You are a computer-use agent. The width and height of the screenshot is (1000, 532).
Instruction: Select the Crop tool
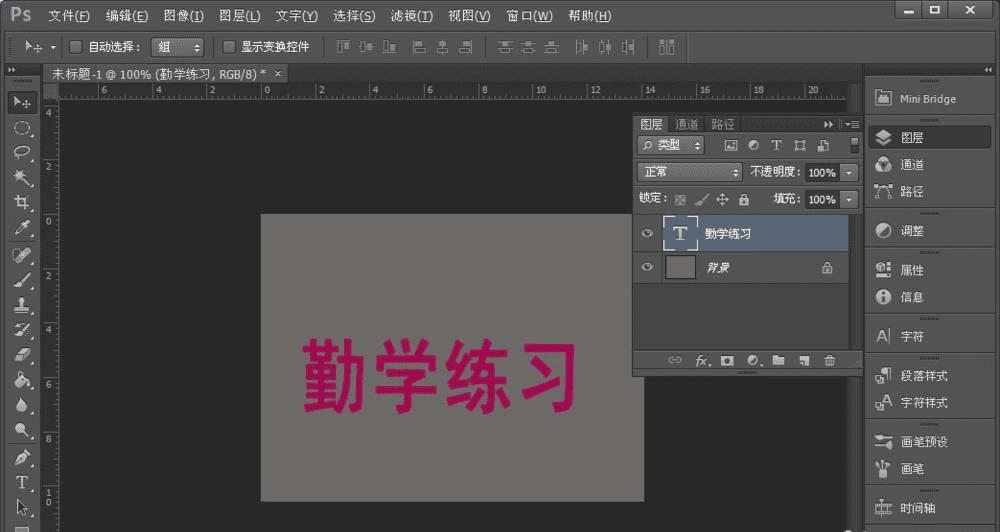click(x=22, y=203)
